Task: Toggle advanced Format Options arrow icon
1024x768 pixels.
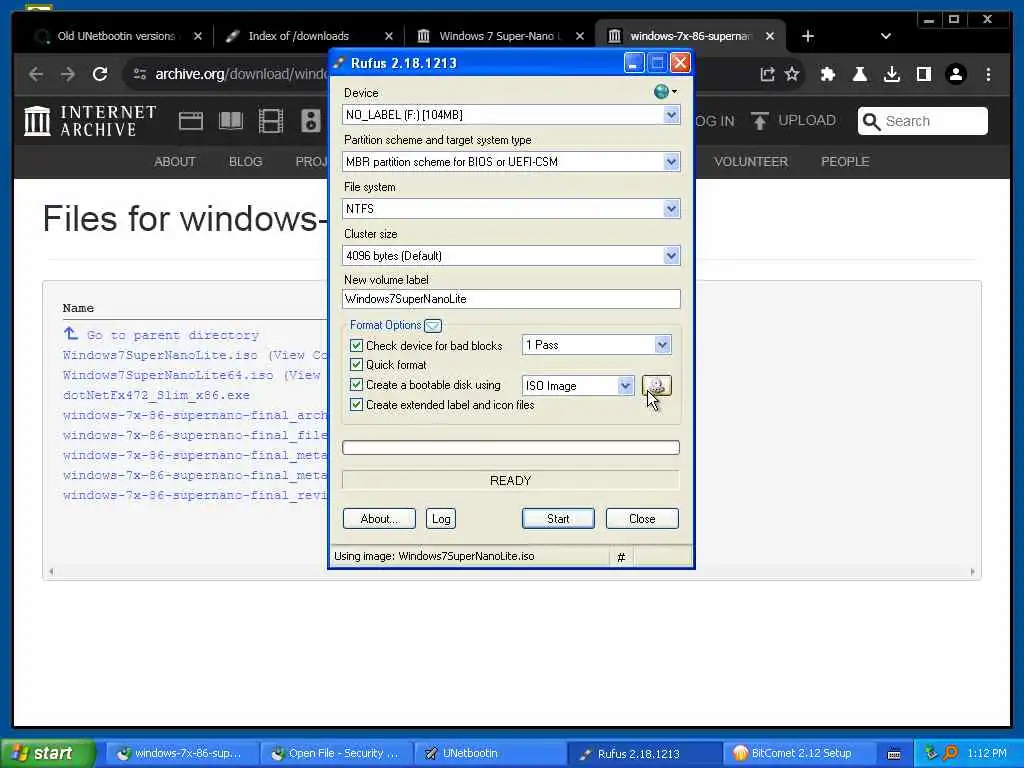Action: click(x=433, y=325)
